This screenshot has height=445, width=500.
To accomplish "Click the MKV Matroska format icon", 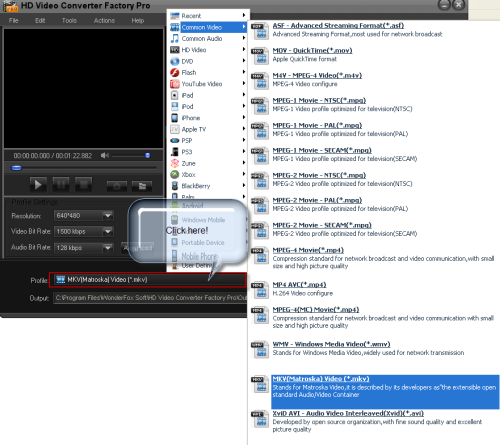I will point(260,384).
